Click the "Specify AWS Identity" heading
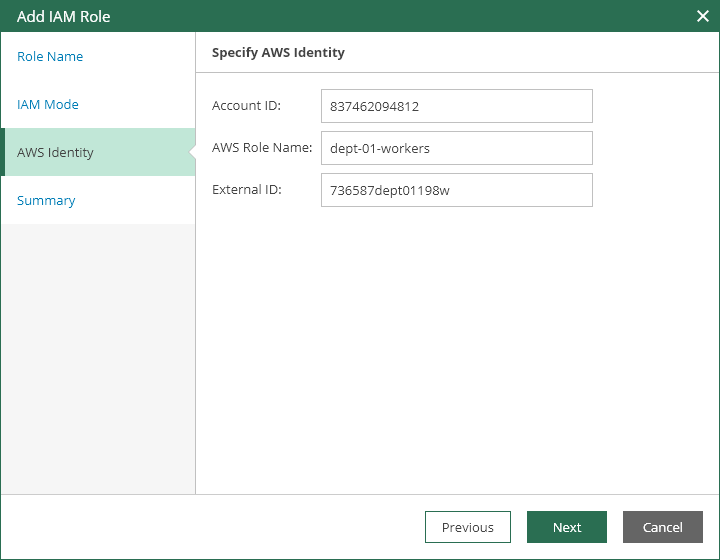 (278, 53)
